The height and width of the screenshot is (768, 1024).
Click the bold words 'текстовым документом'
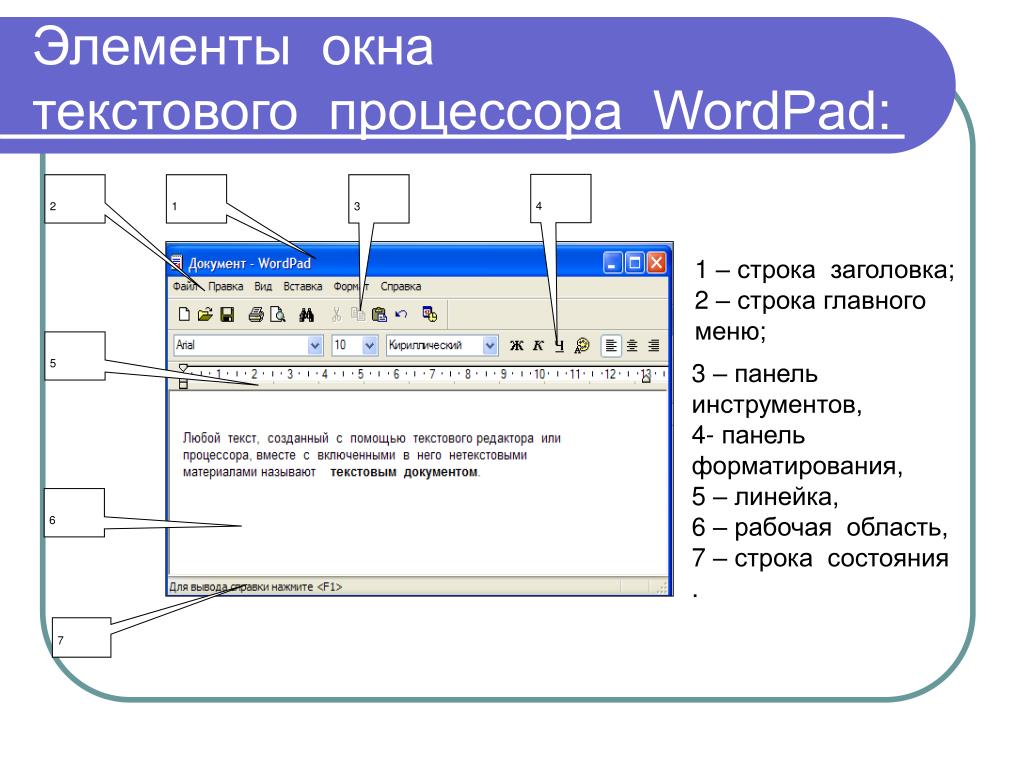coord(404,472)
